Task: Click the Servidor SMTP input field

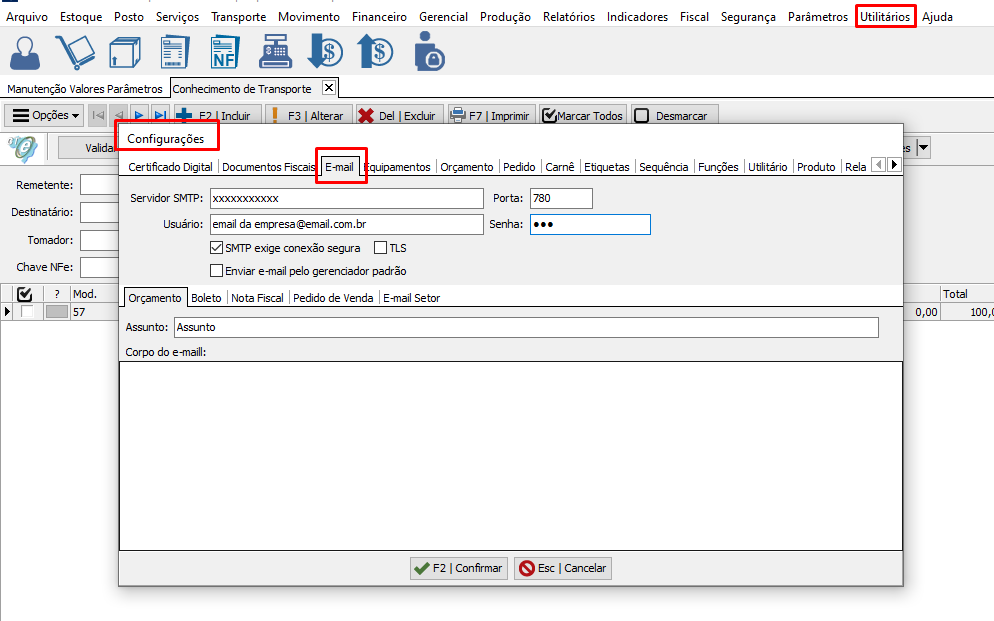Action: click(346, 198)
